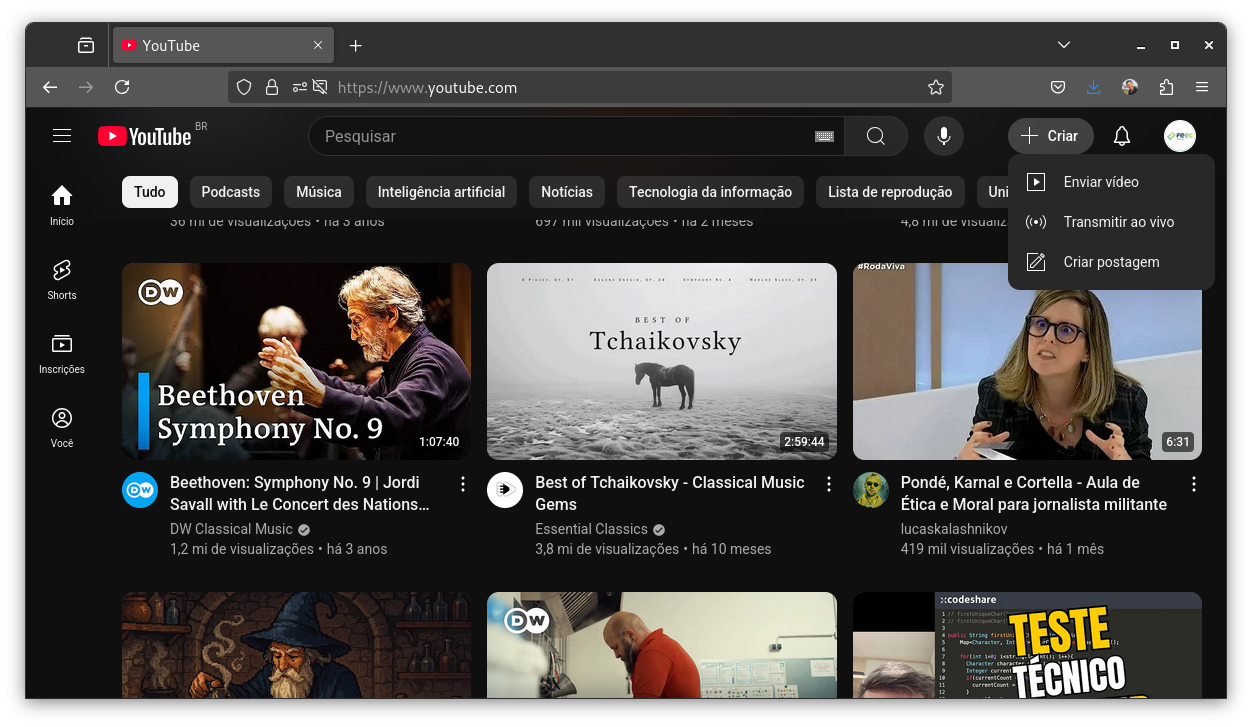This screenshot has height=727, width=1252.
Task: Go forward in browser history
Action: [x=86, y=87]
